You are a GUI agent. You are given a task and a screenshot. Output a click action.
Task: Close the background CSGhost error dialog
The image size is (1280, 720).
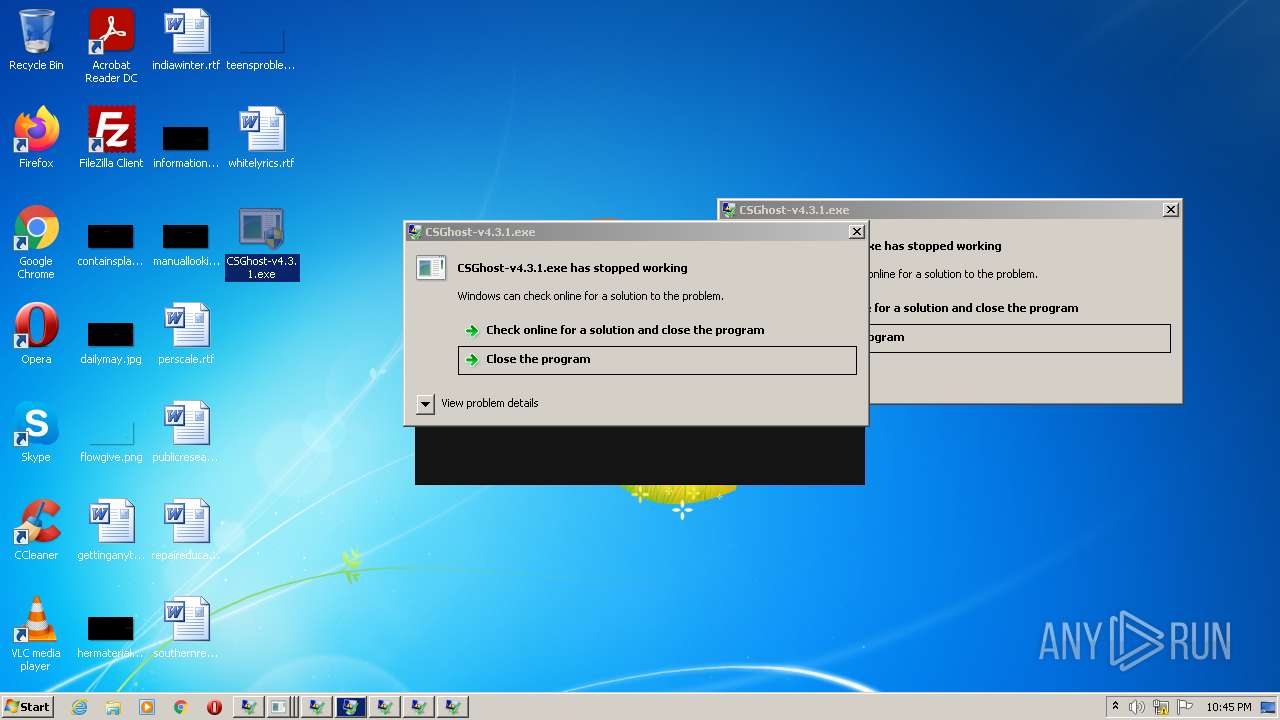[x=1170, y=210]
